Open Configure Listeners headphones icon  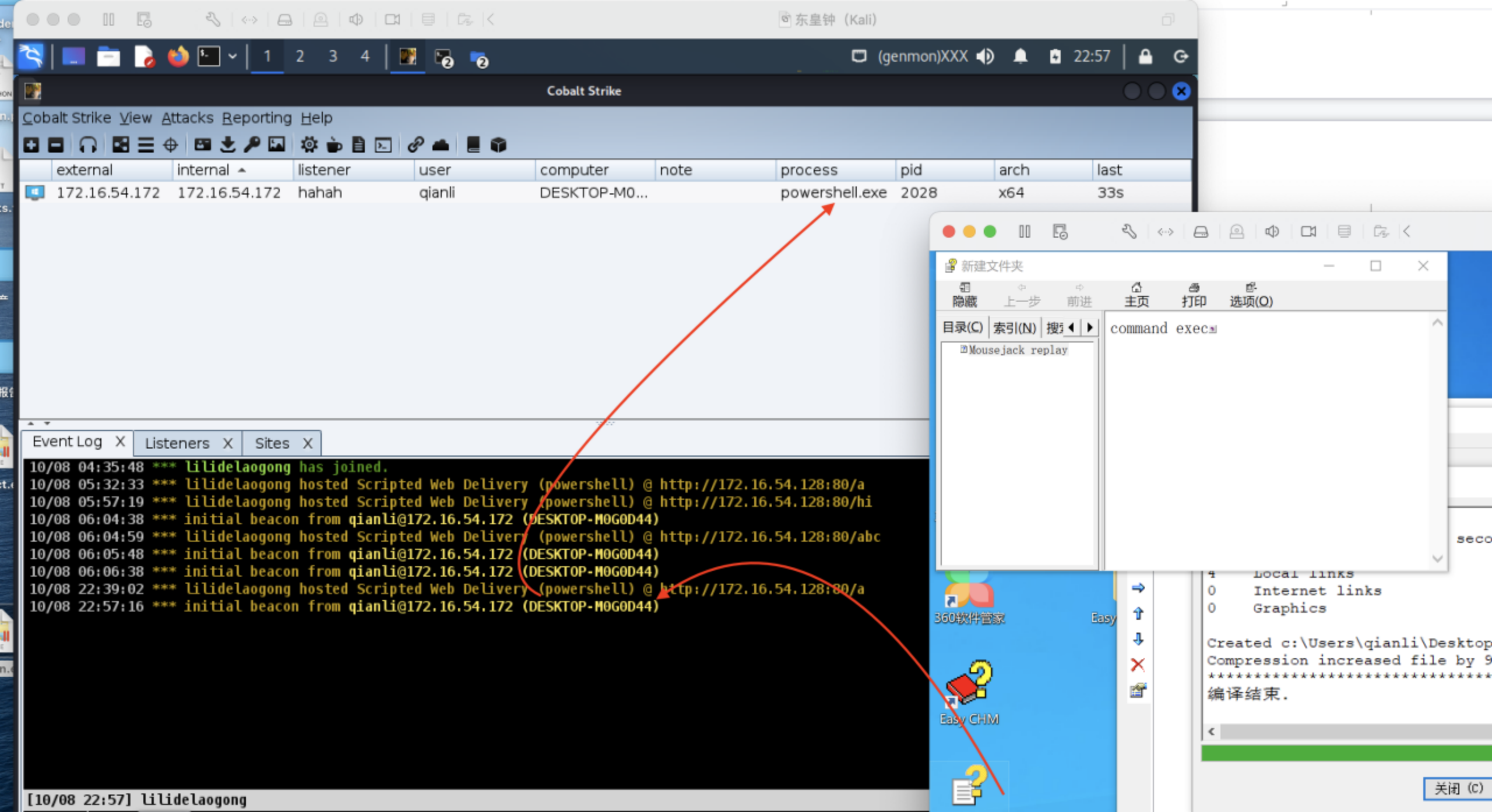pos(88,145)
